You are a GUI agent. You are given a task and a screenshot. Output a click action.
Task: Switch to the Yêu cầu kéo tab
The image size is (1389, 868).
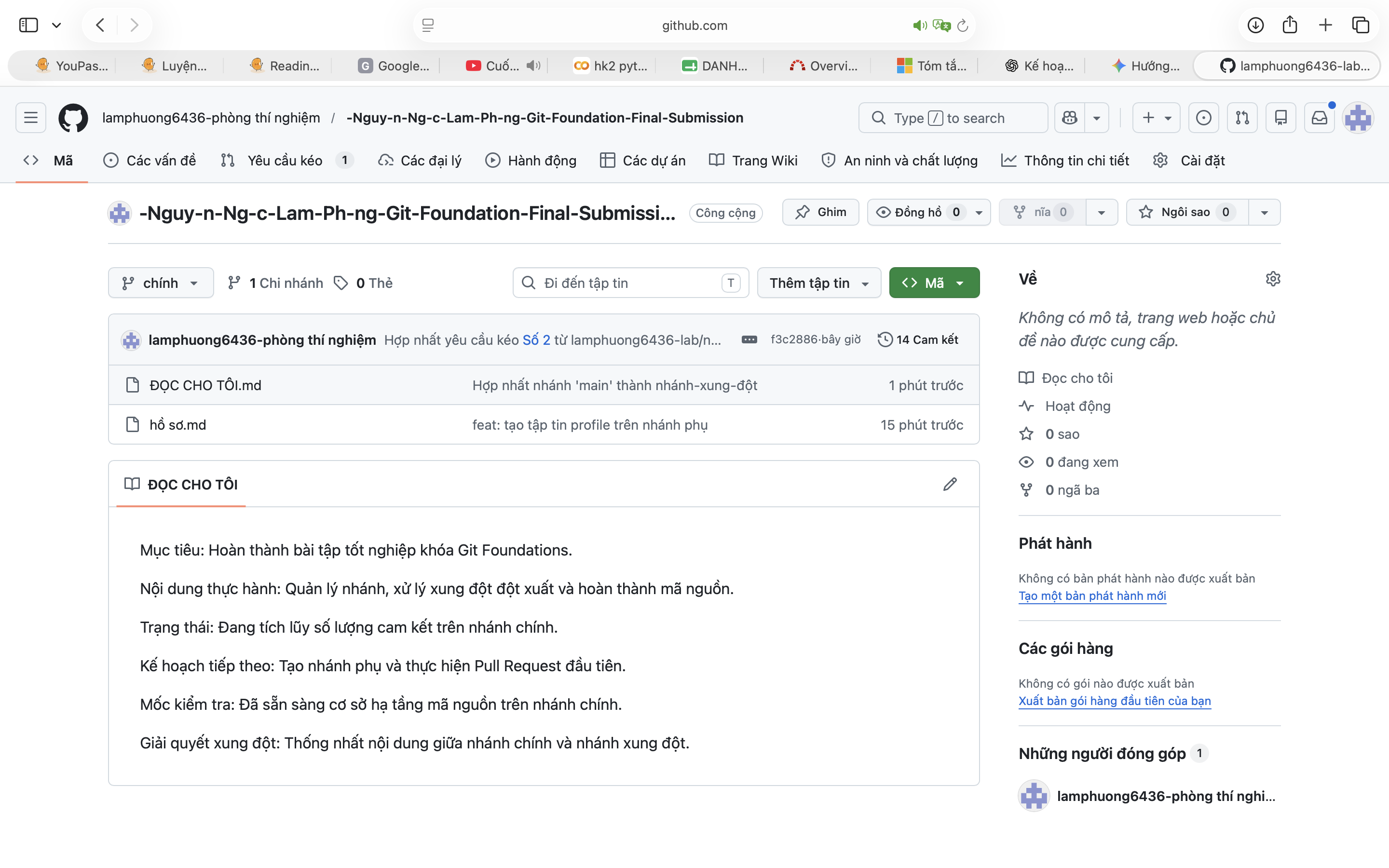(286, 161)
